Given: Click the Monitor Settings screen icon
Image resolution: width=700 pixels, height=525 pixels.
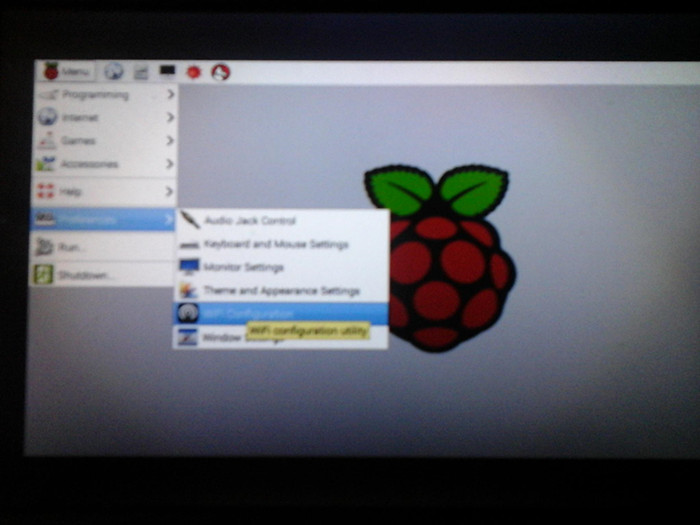Looking at the screenshot, I should [189, 267].
